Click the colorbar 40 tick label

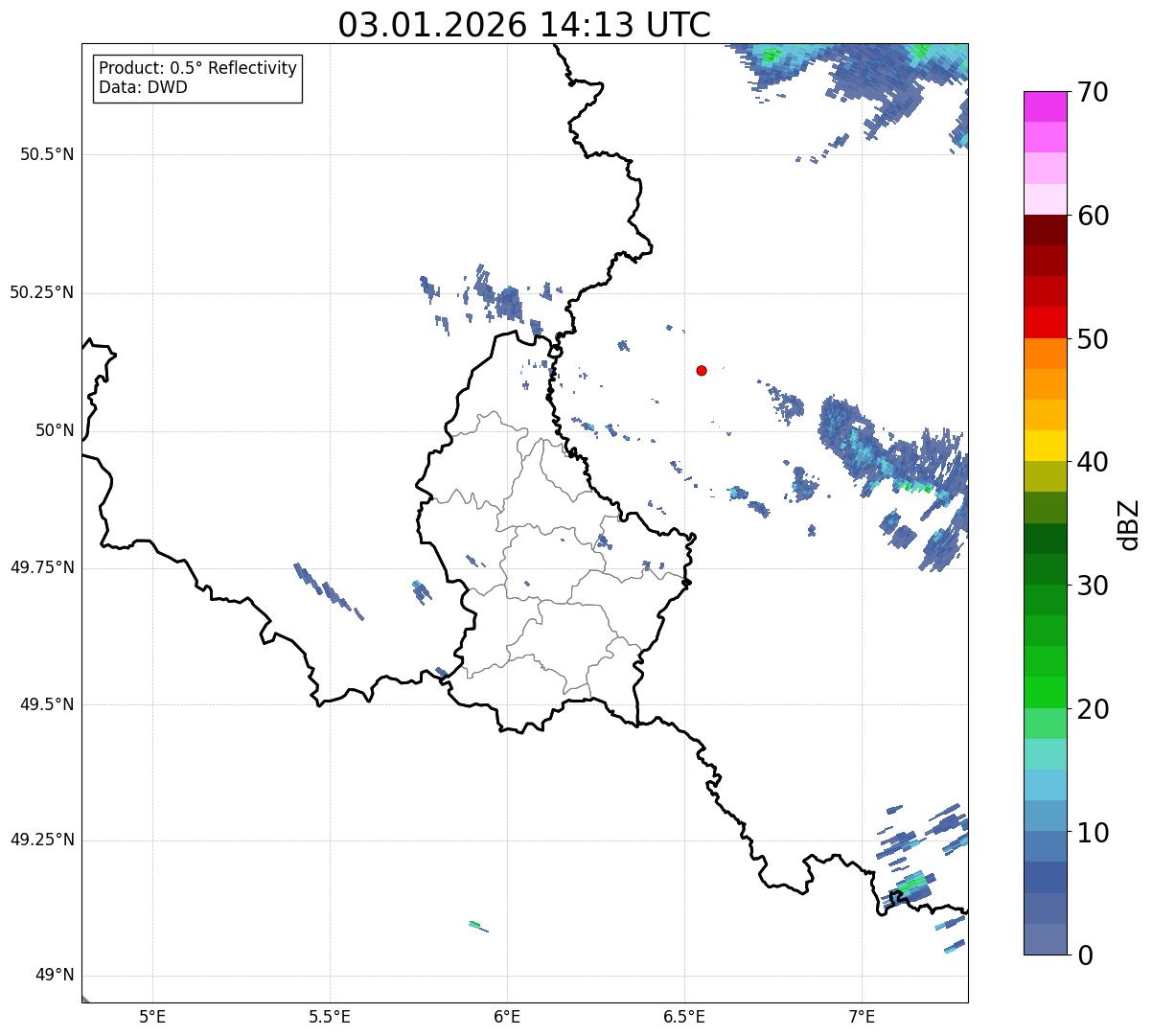(1094, 462)
